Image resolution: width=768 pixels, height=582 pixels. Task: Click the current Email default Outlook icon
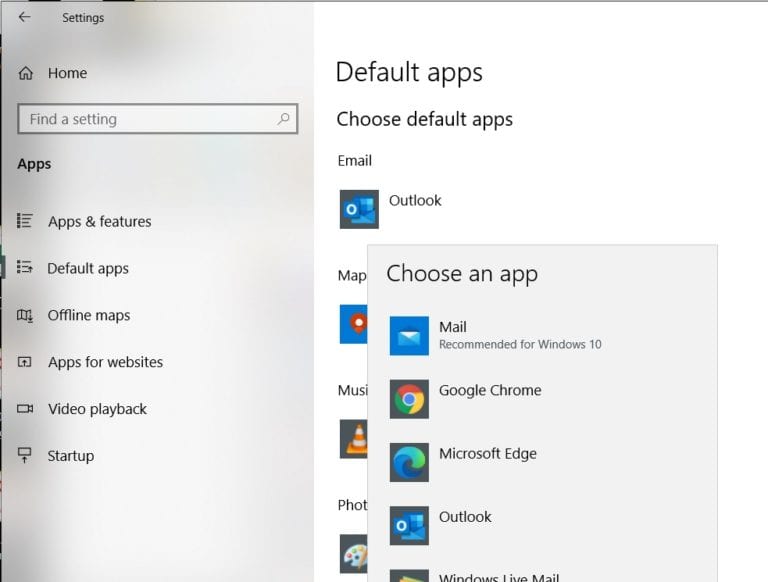click(359, 209)
